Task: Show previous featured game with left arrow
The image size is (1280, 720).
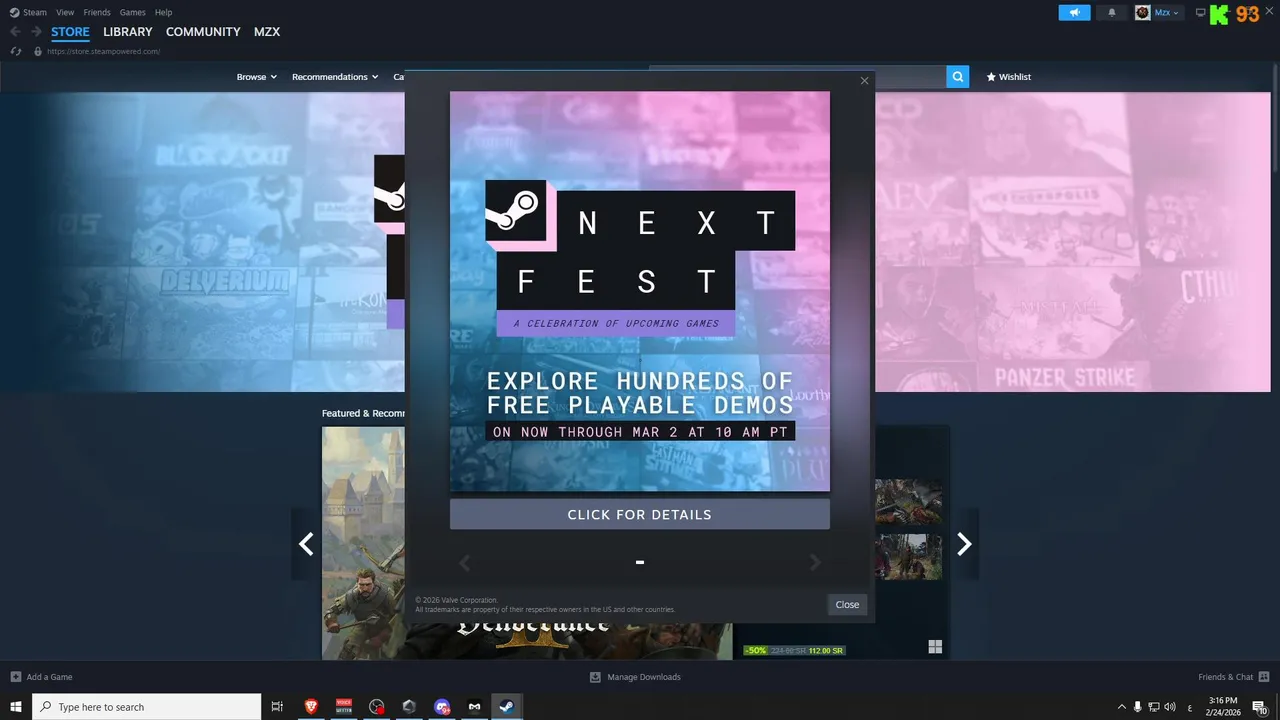Action: point(306,544)
